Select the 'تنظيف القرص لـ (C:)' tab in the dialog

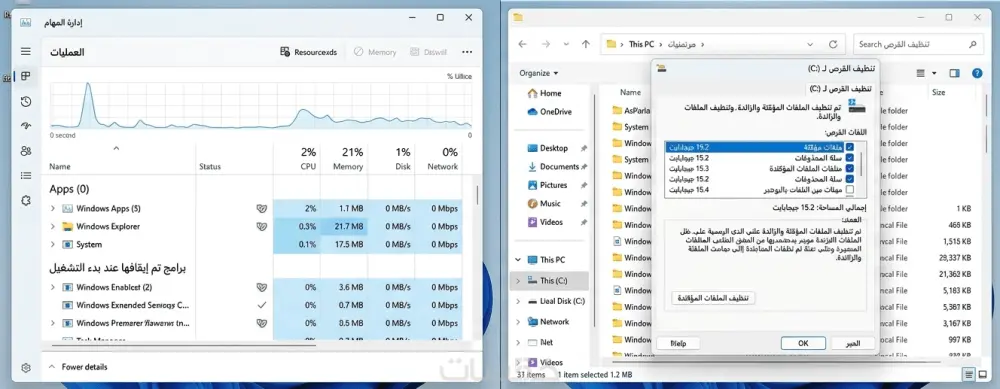pos(841,89)
